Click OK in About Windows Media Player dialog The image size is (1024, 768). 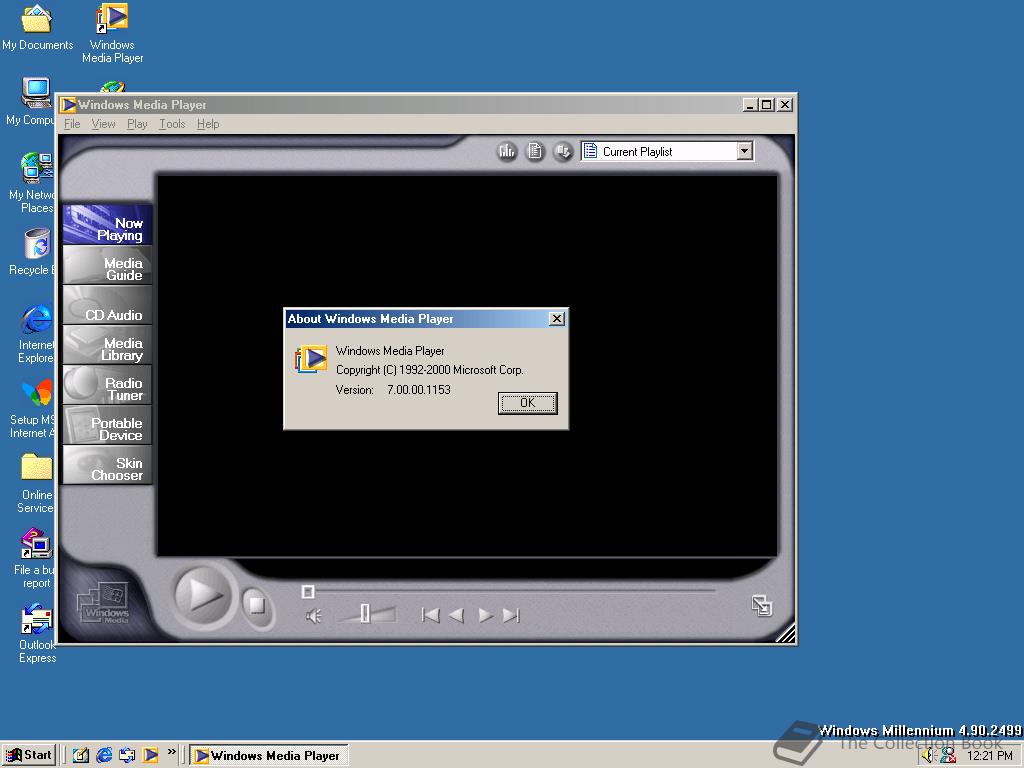[x=527, y=403]
